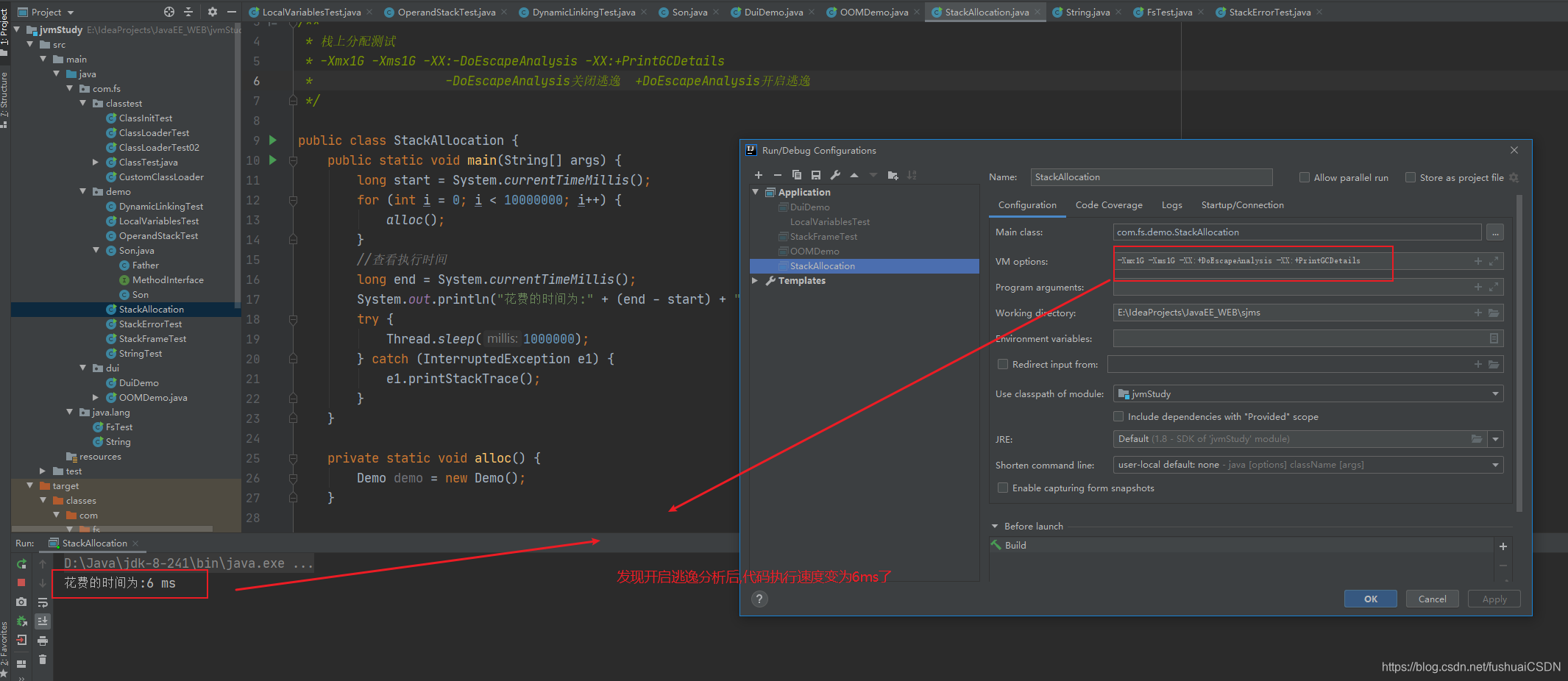Collapse the Son.java node
Viewport: 1568px width, 681px height.
96,250
